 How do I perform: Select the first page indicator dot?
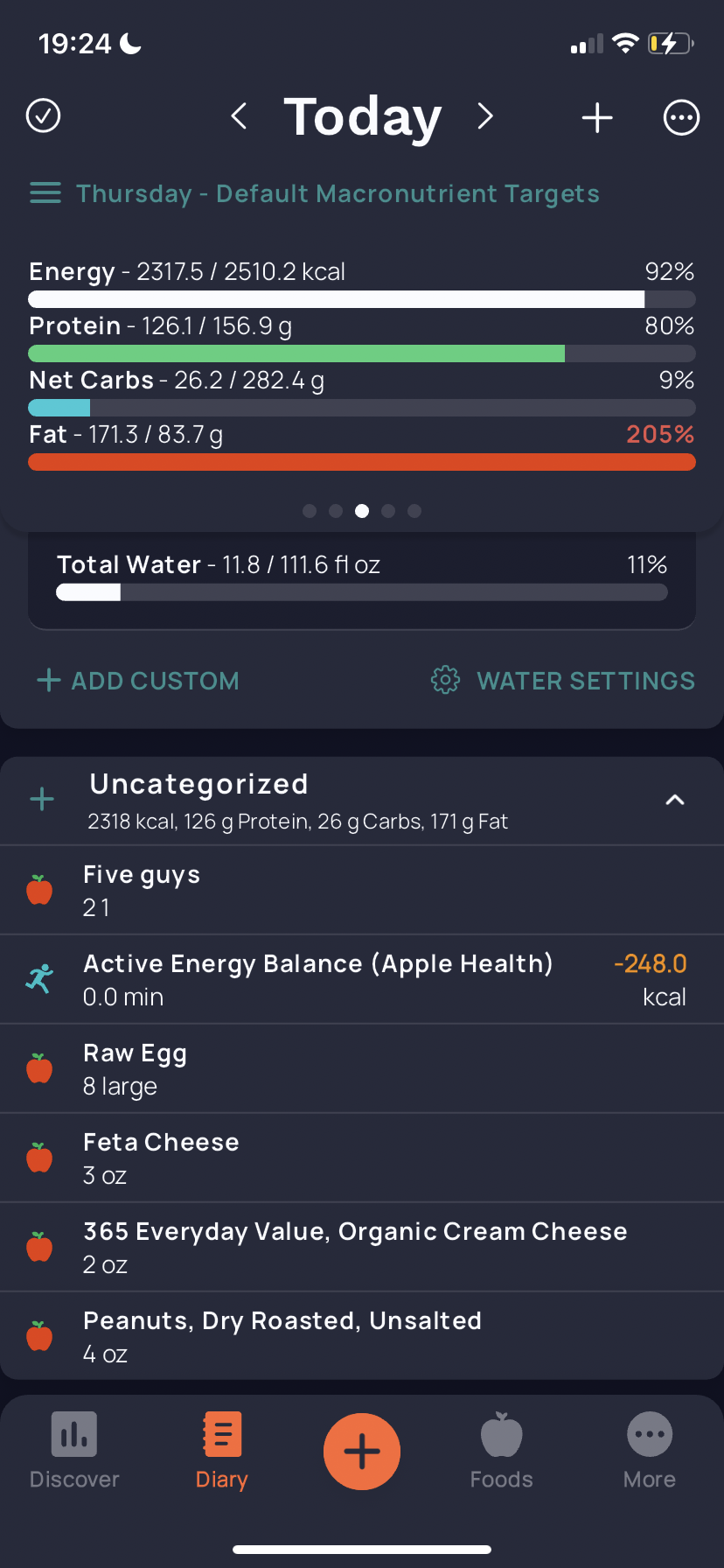pos(310,511)
